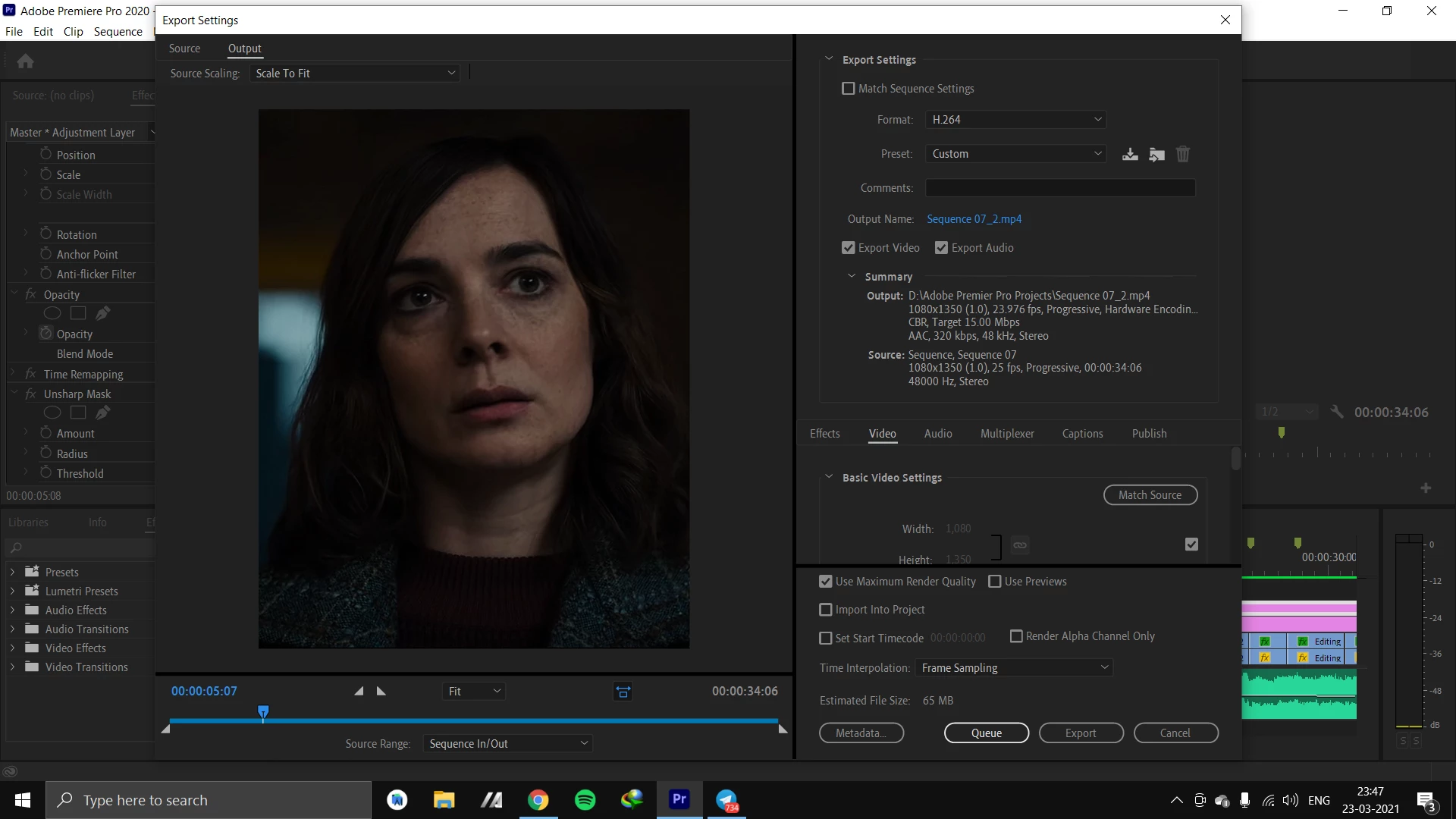Open Spotify from the taskbar
The width and height of the screenshot is (1456, 819).
tap(585, 800)
